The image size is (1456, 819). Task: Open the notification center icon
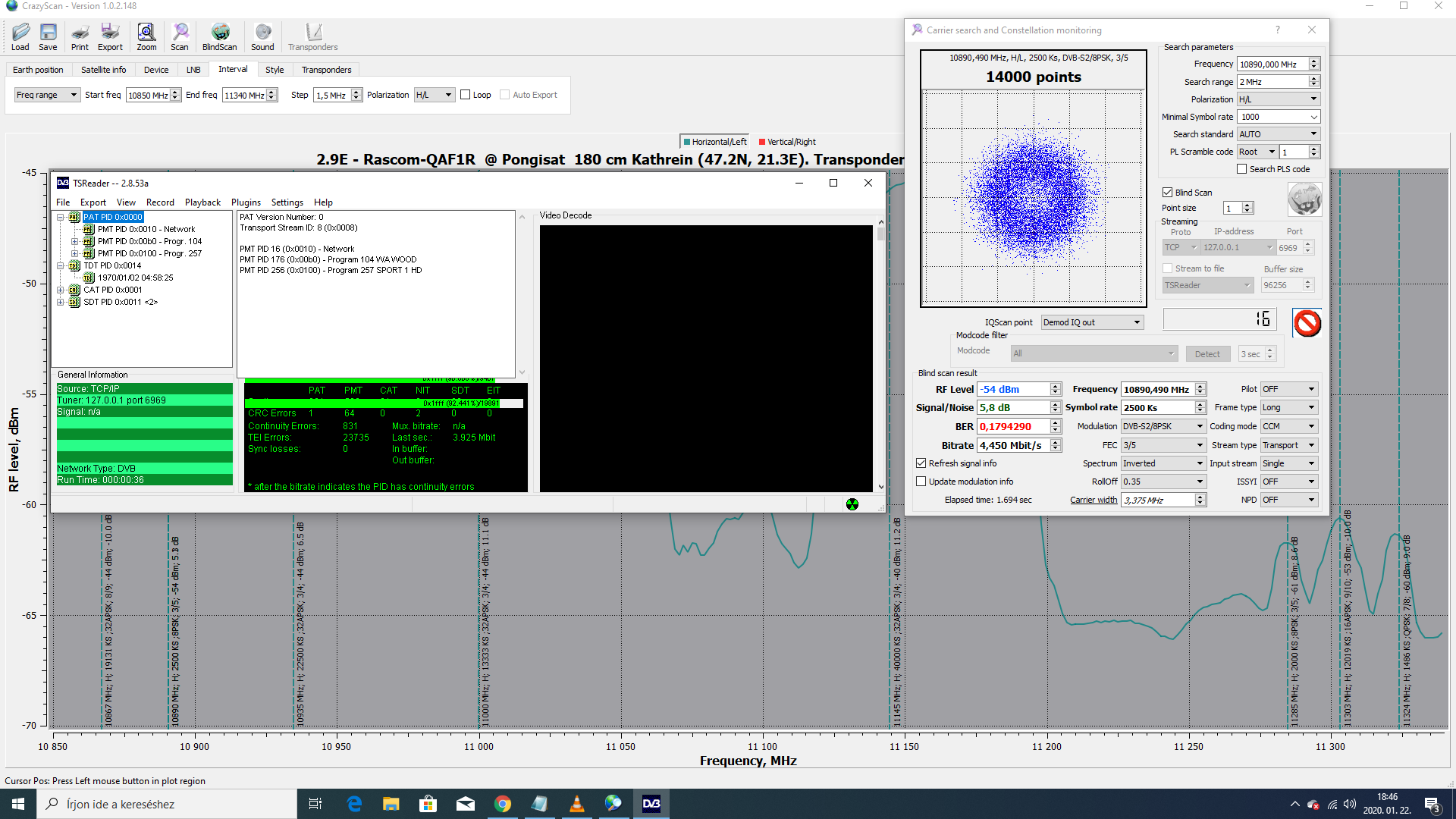pos(1432,804)
